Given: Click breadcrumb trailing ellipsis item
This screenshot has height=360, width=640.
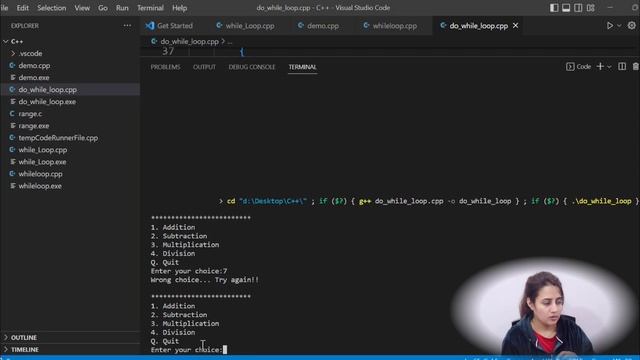Looking at the screenshot, I should pyautogui.click(x=230, y=42).
